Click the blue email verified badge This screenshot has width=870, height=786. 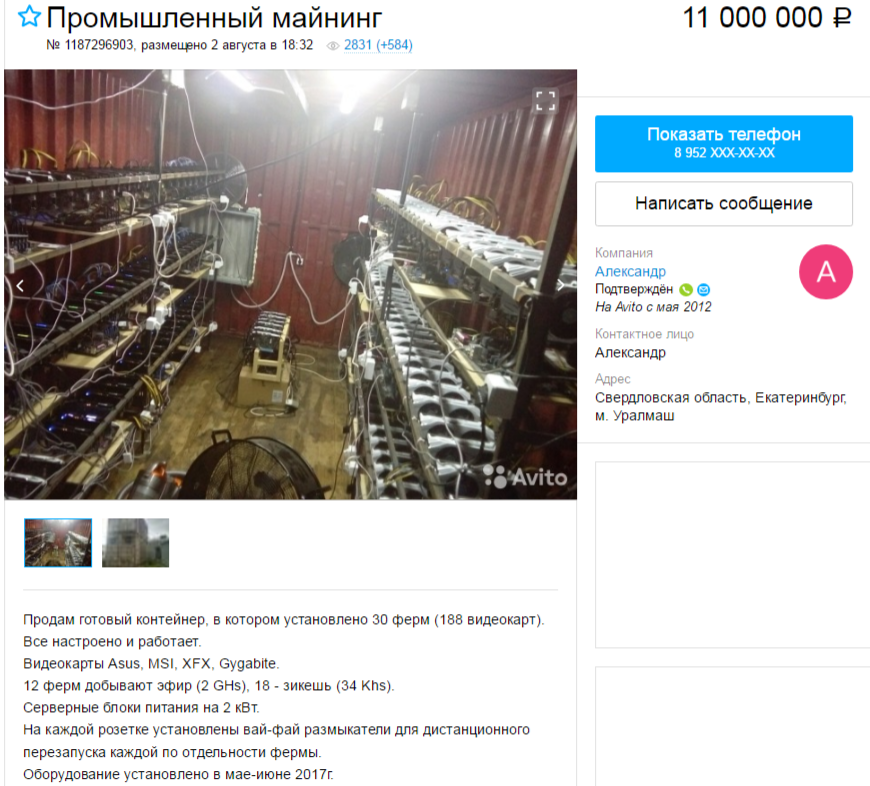pyautogui.click(x=704, y=290)
